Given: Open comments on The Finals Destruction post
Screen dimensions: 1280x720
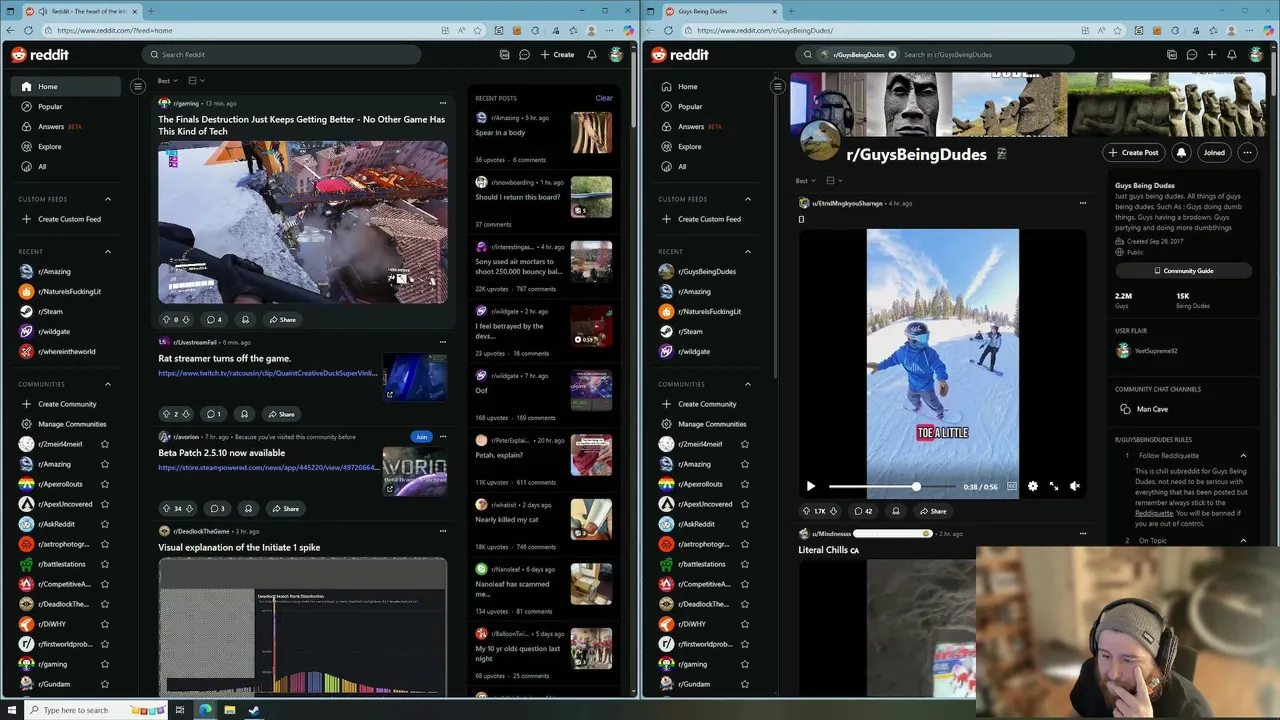Looking at the screenshot, I should click(214, 320).
